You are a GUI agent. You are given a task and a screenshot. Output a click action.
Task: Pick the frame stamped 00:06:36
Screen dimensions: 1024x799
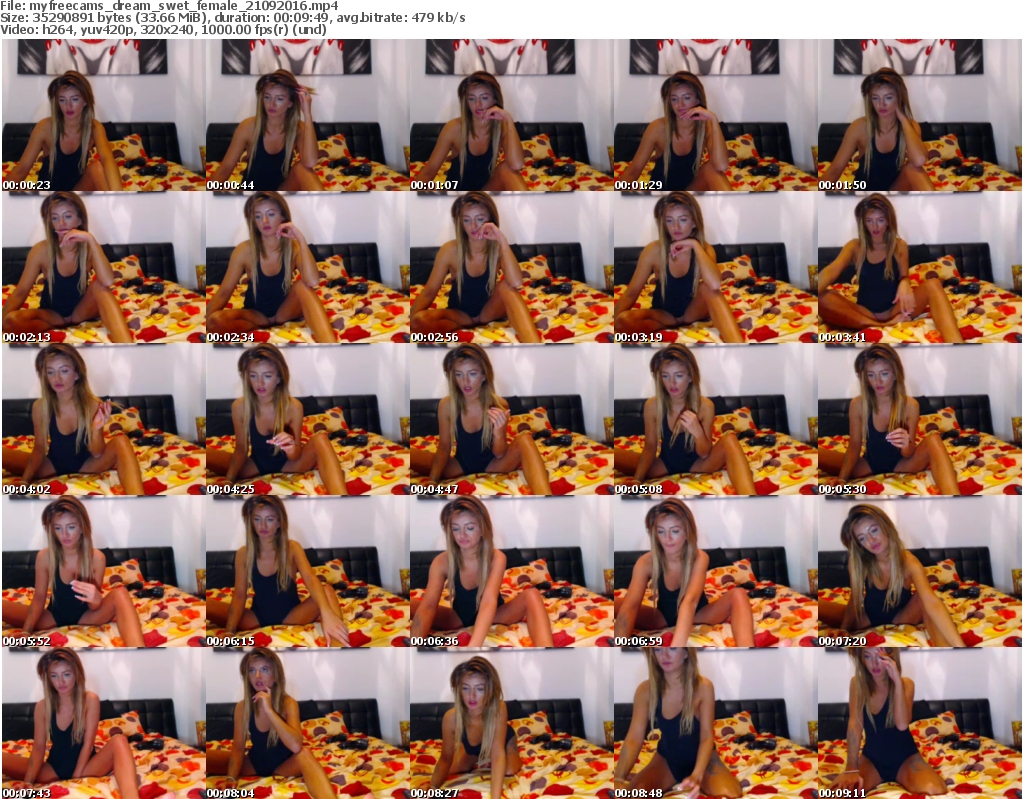511,571
